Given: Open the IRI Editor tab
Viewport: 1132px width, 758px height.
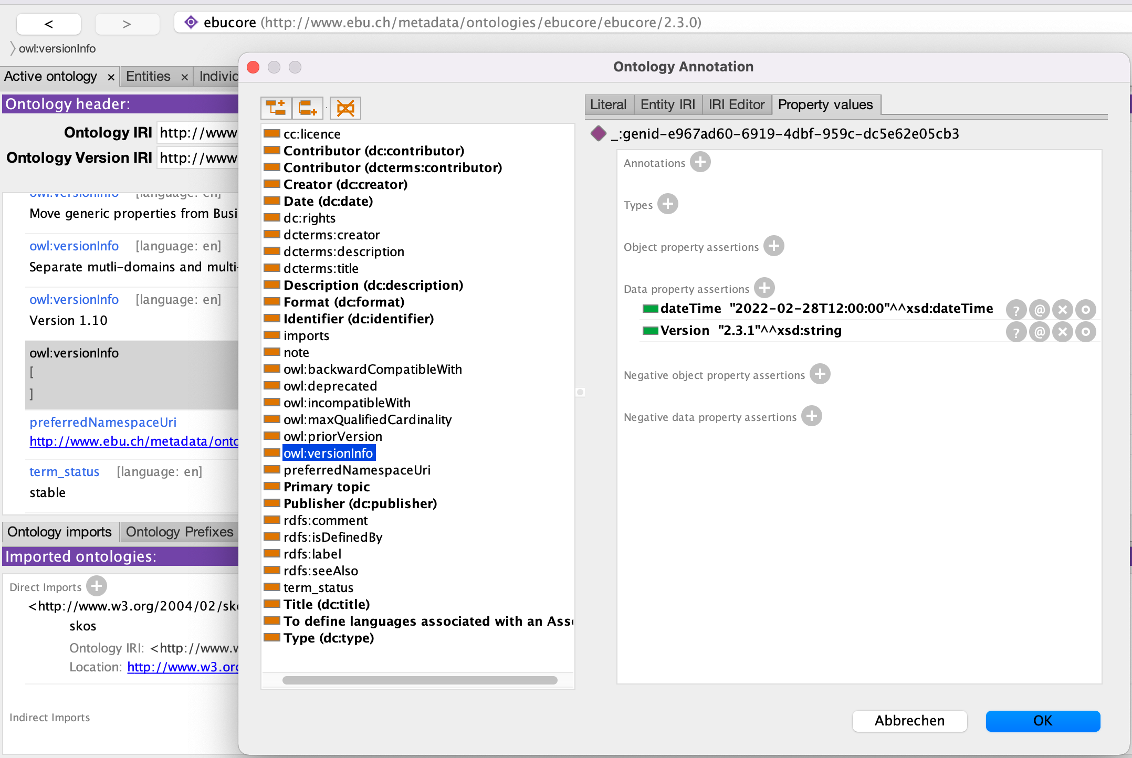Looking at the screenshot, I should pos(736,105).
